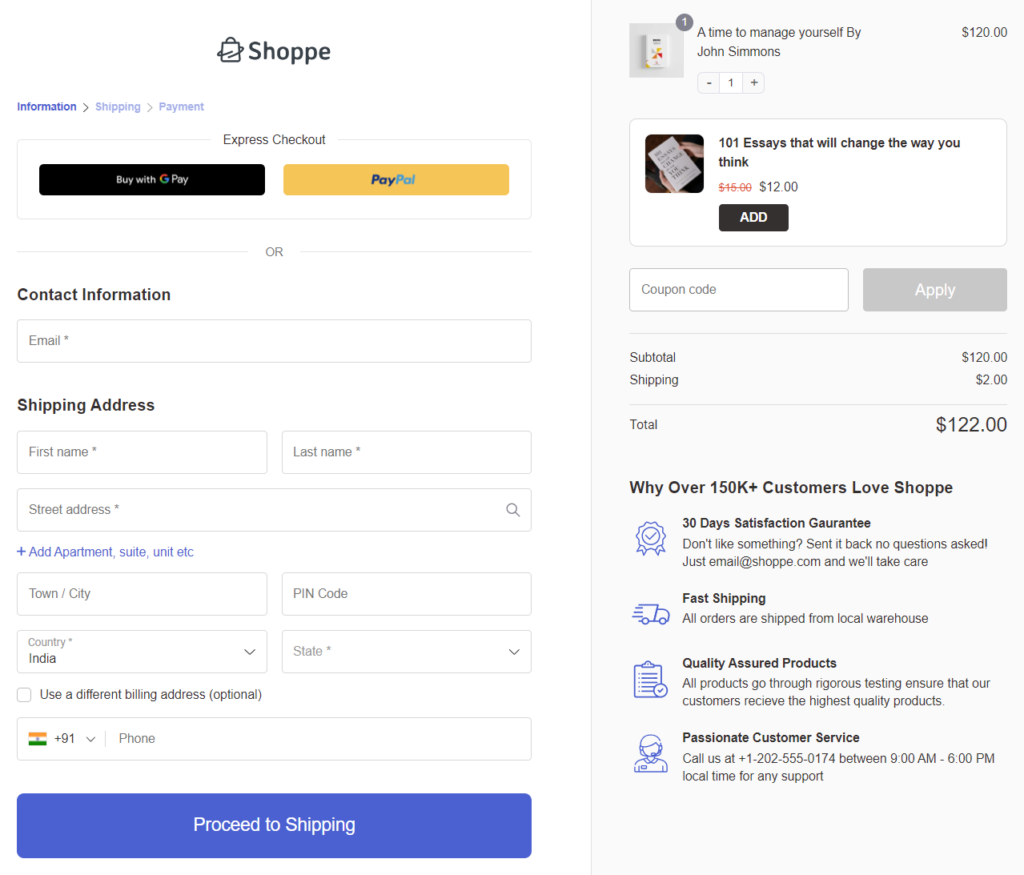This screenshot has height=875, width=1024.
Task: Open the State dropdown
Action: (406, 651)
